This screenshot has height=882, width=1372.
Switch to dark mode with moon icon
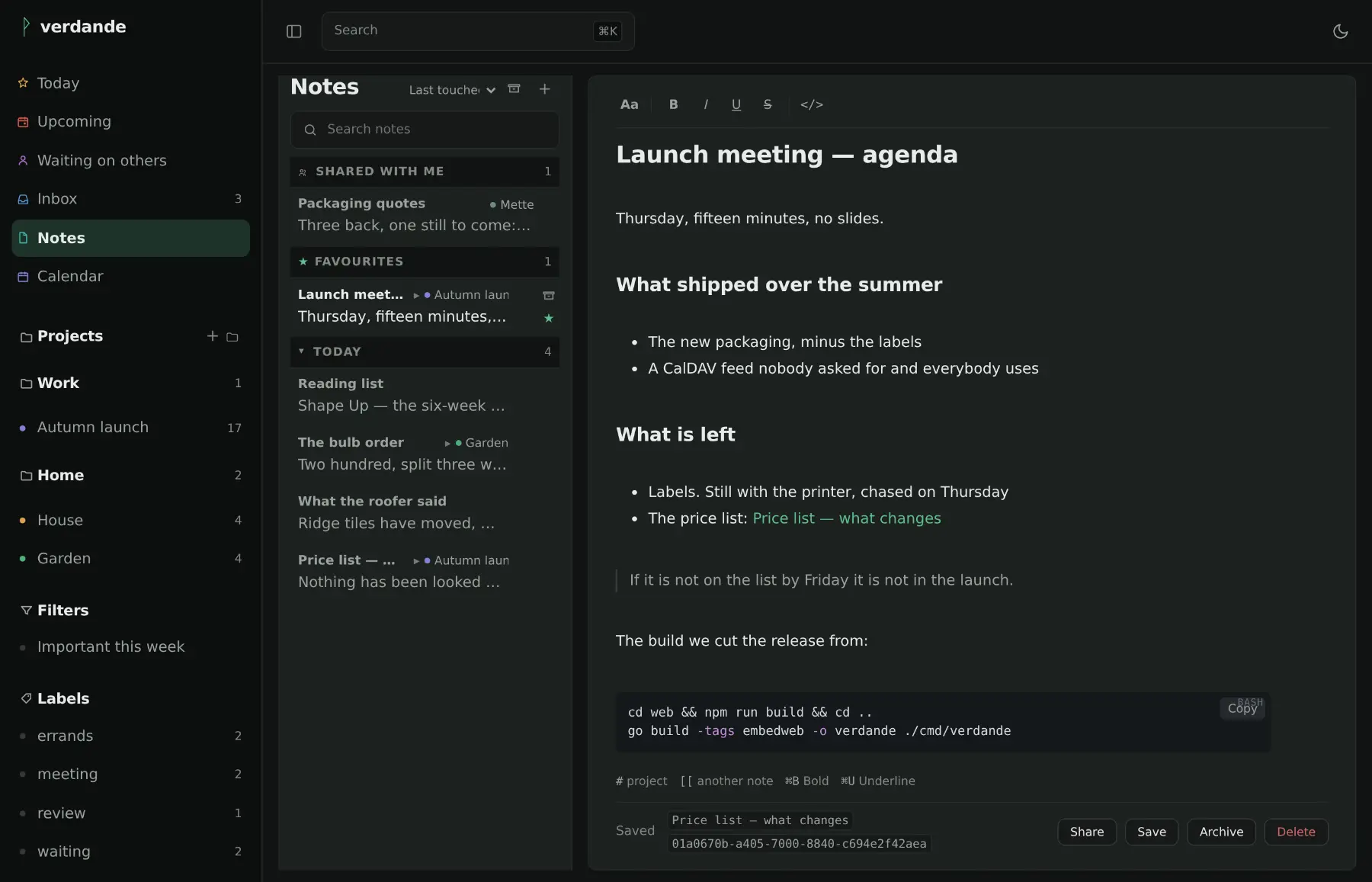(x=1340, y=31)
